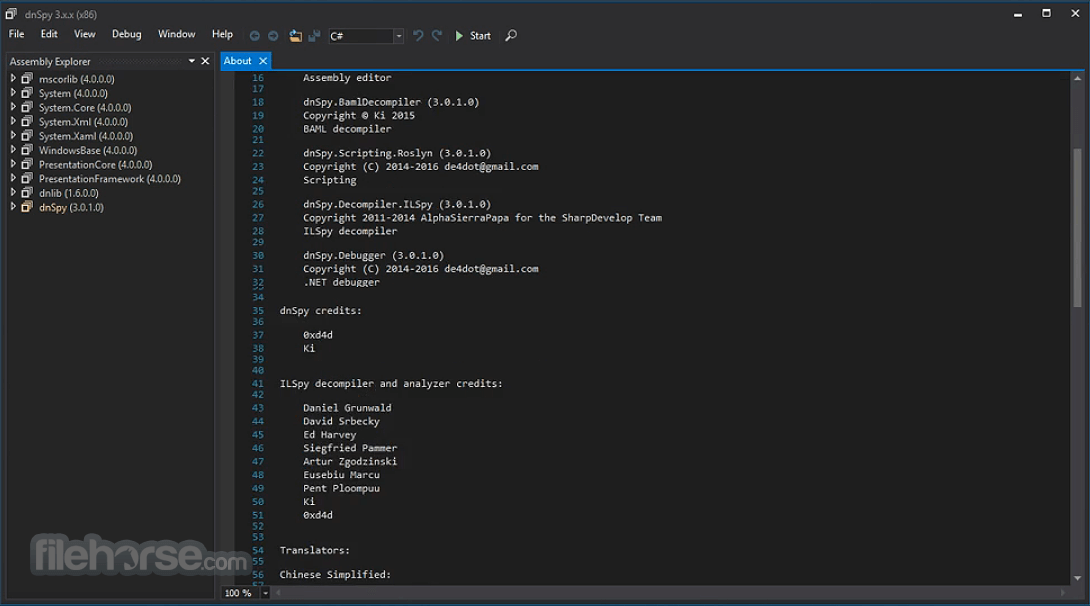Click the WindowsBase assembly icon
1090x606 pixels.
point(27,149)
